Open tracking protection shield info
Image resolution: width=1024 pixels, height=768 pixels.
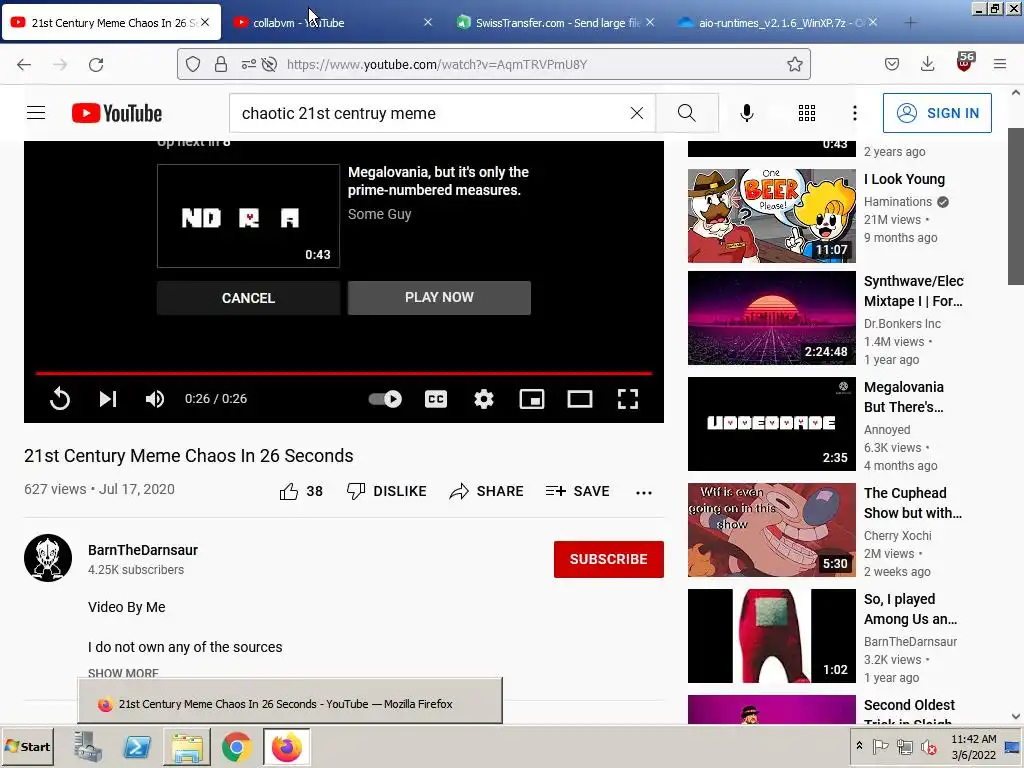(x=193, y=64)
